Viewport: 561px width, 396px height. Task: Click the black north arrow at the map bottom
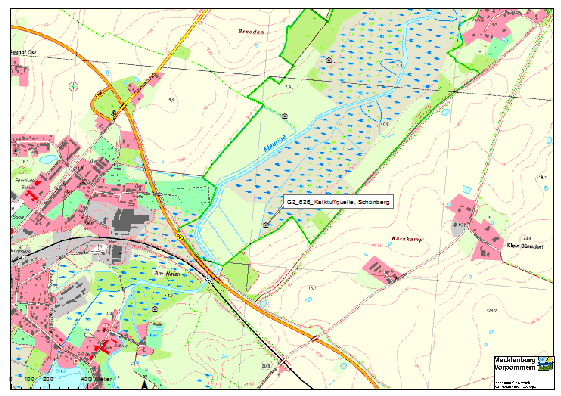tap(145, 385)
